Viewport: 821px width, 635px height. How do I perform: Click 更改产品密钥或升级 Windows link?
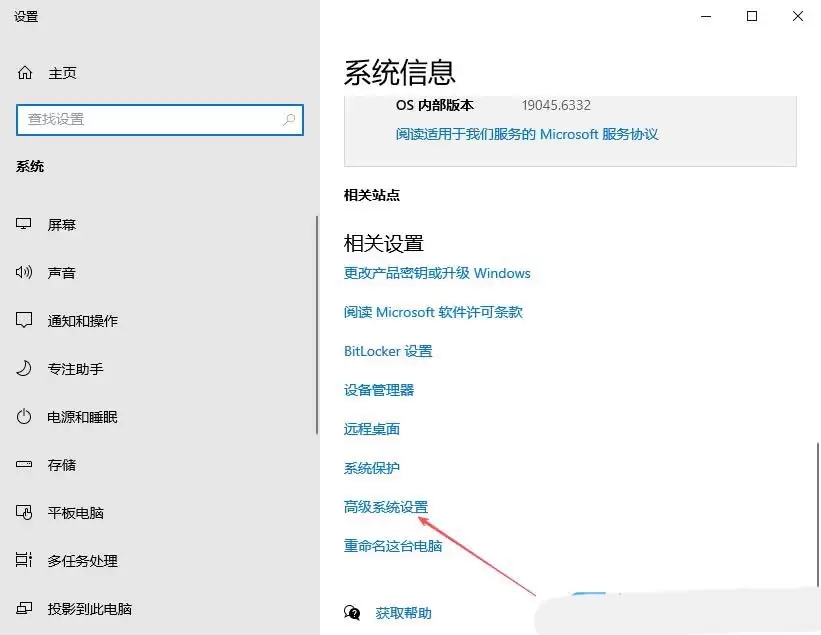tap(436, 272)
